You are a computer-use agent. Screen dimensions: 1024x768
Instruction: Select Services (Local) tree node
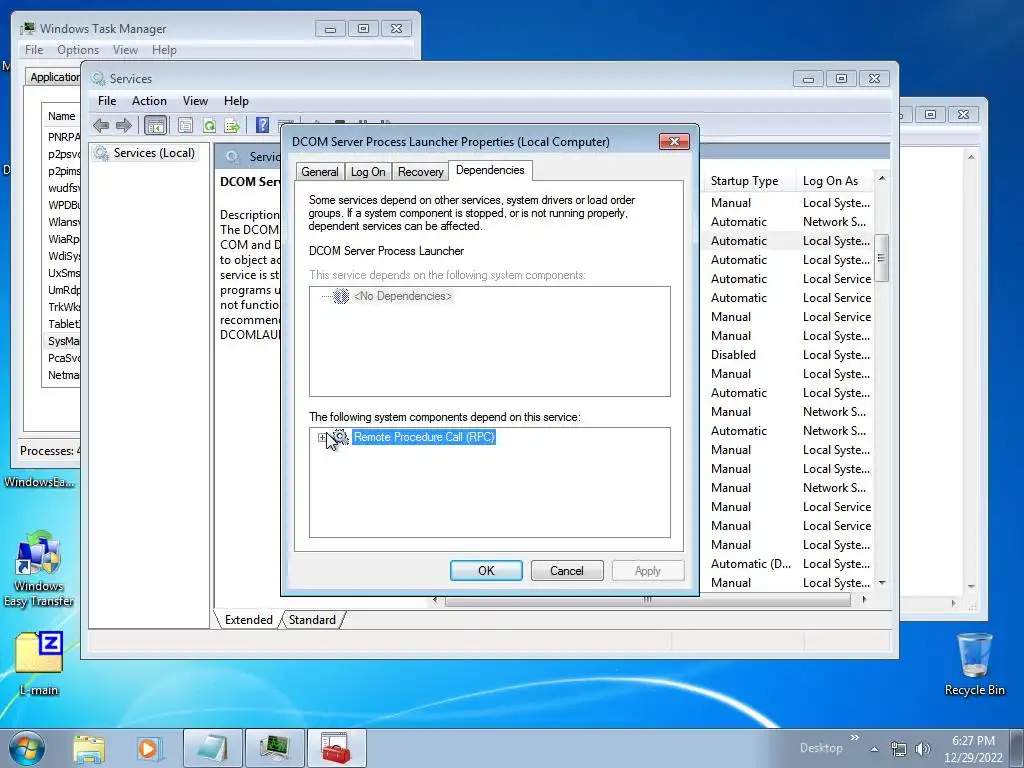coord(154,153)
